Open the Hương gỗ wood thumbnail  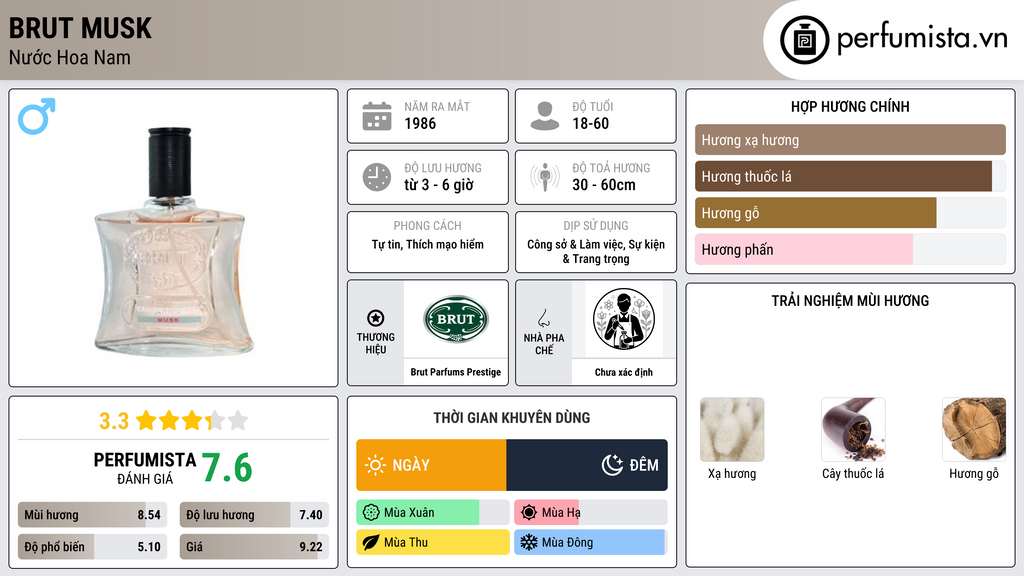(974, 430)
